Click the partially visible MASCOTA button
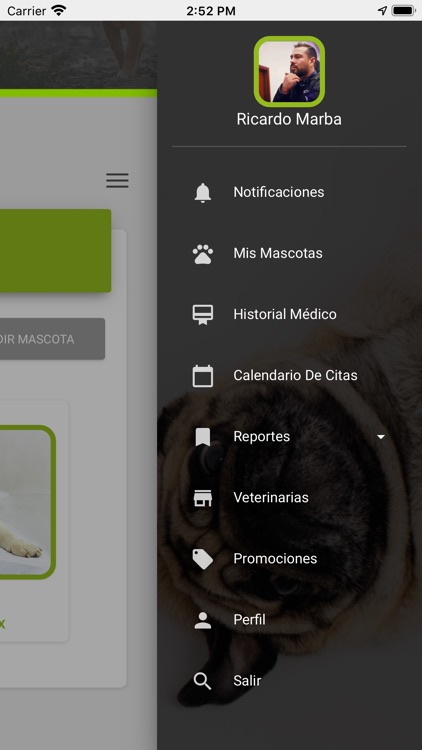This screenshot has height=750, width=422. pyautogui.click(x=52, y=339)
